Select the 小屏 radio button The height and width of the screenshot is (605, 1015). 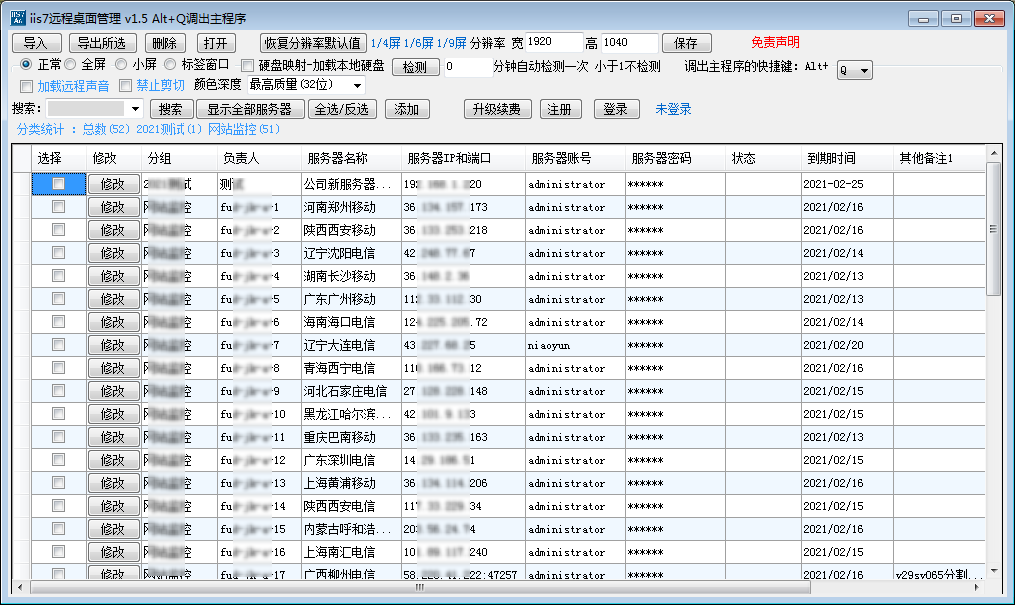point(121,64)
